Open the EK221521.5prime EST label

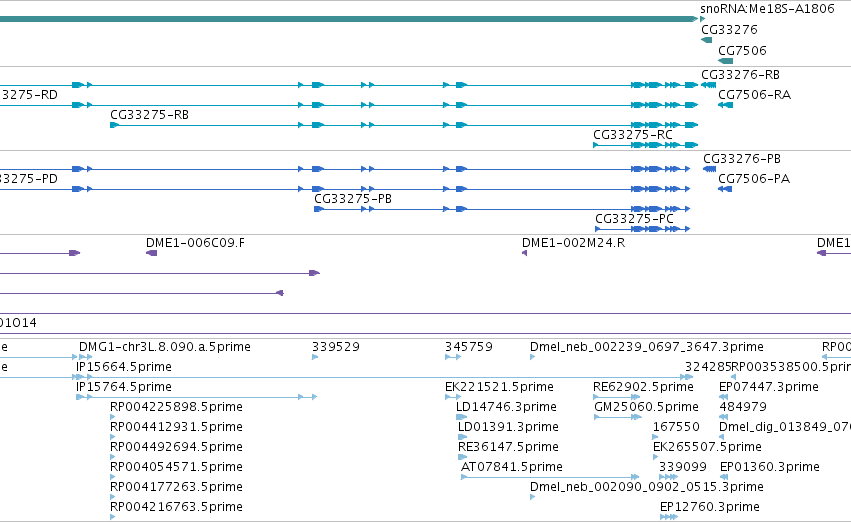[499, 387]
